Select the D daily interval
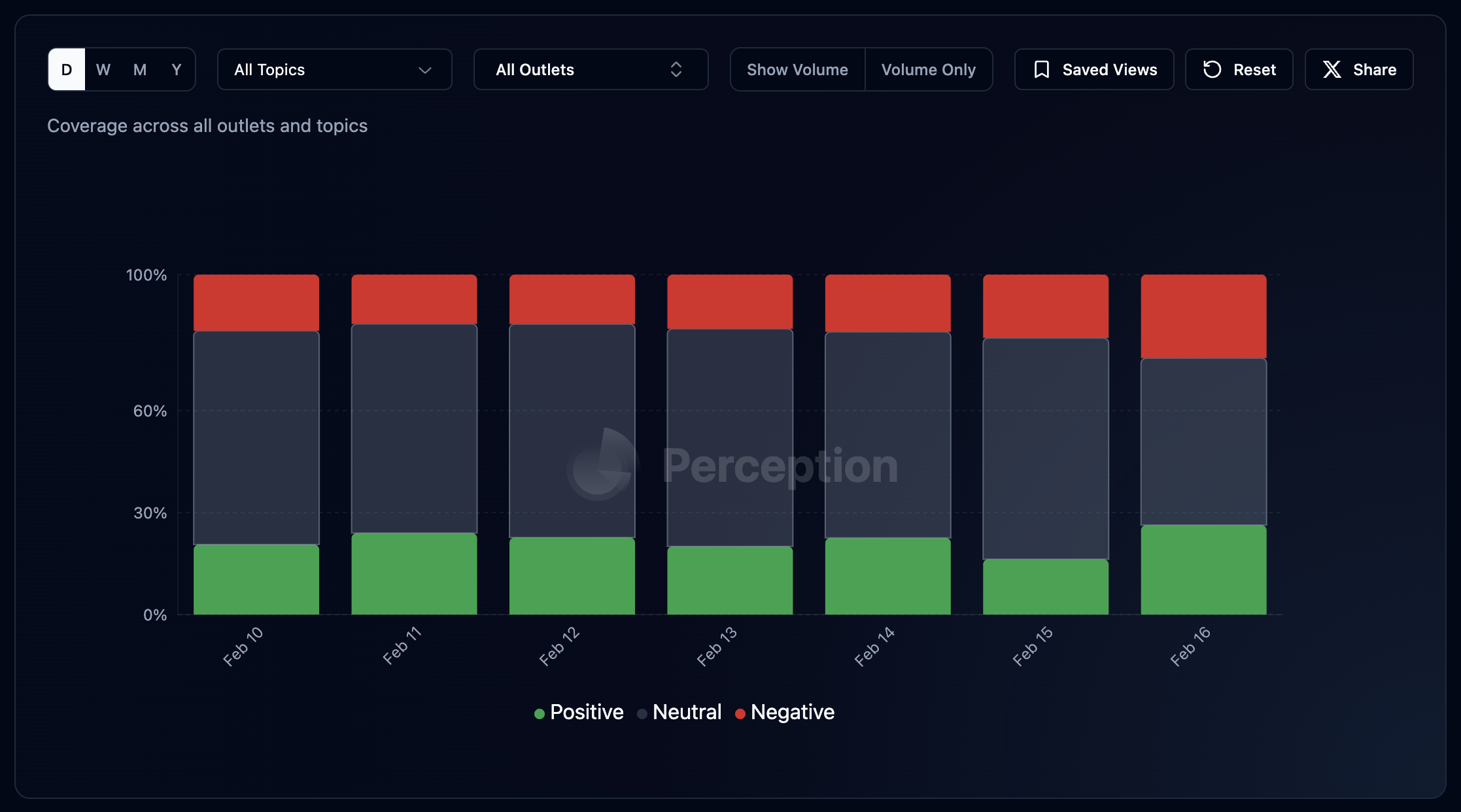Viewport: 1461px width, 812px height. [67, 69]
